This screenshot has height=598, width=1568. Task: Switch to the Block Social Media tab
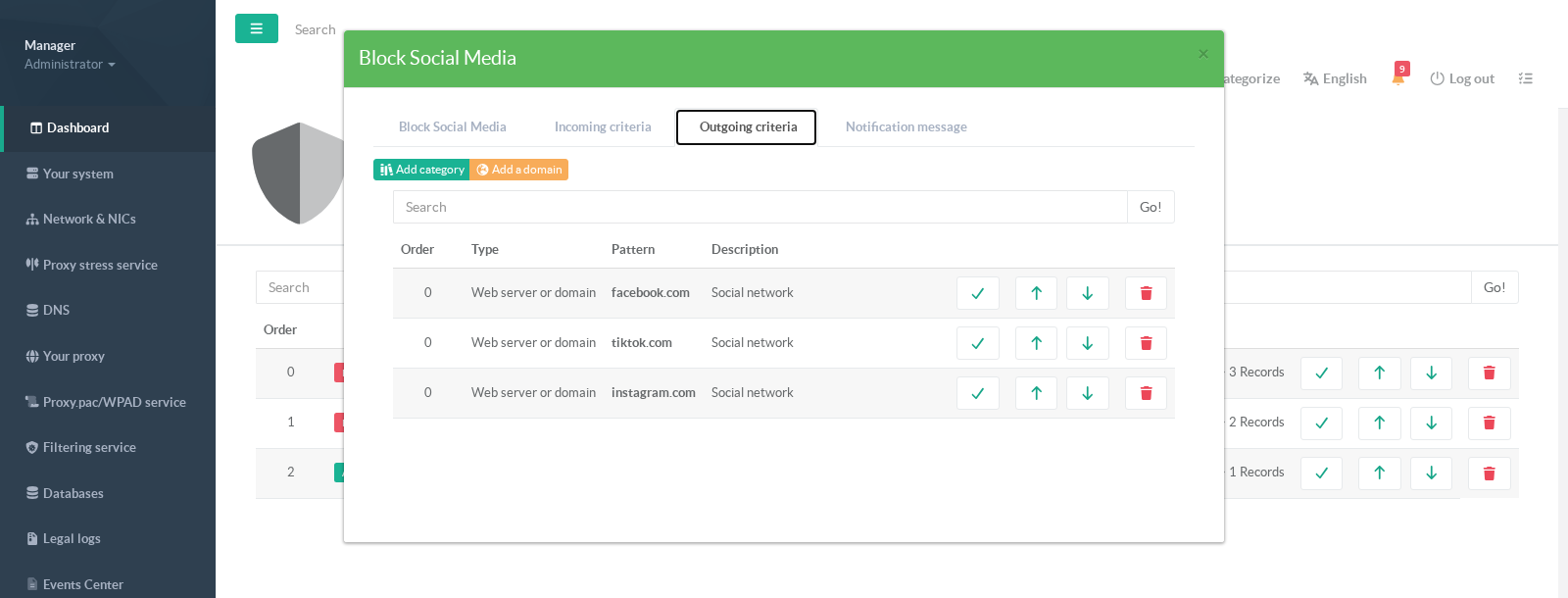pos(453,126)
